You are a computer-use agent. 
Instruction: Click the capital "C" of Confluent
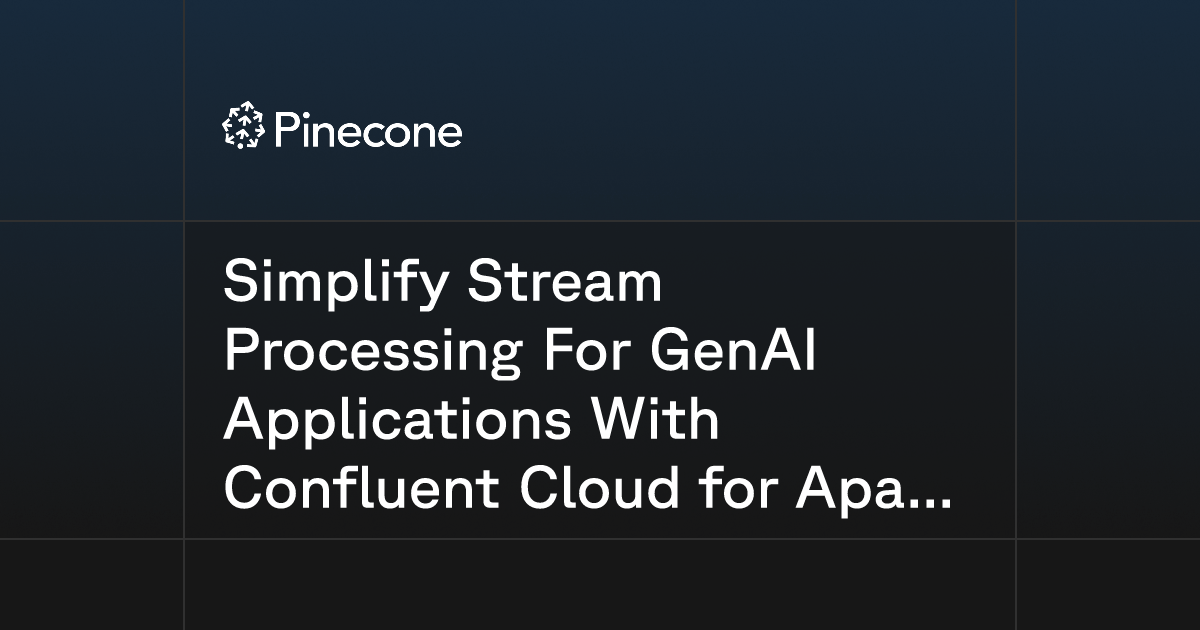[245, 490]
